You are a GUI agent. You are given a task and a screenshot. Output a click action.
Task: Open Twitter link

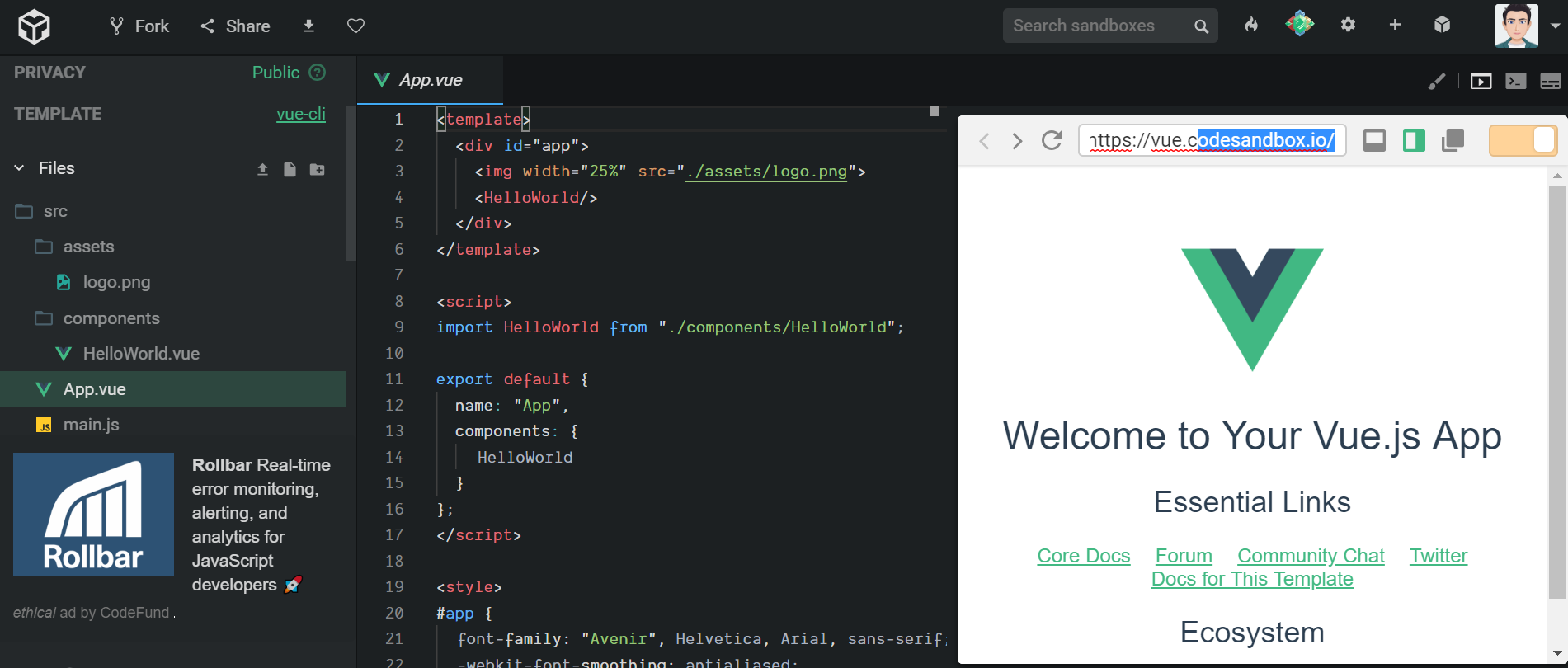(x=1439, y=556)
